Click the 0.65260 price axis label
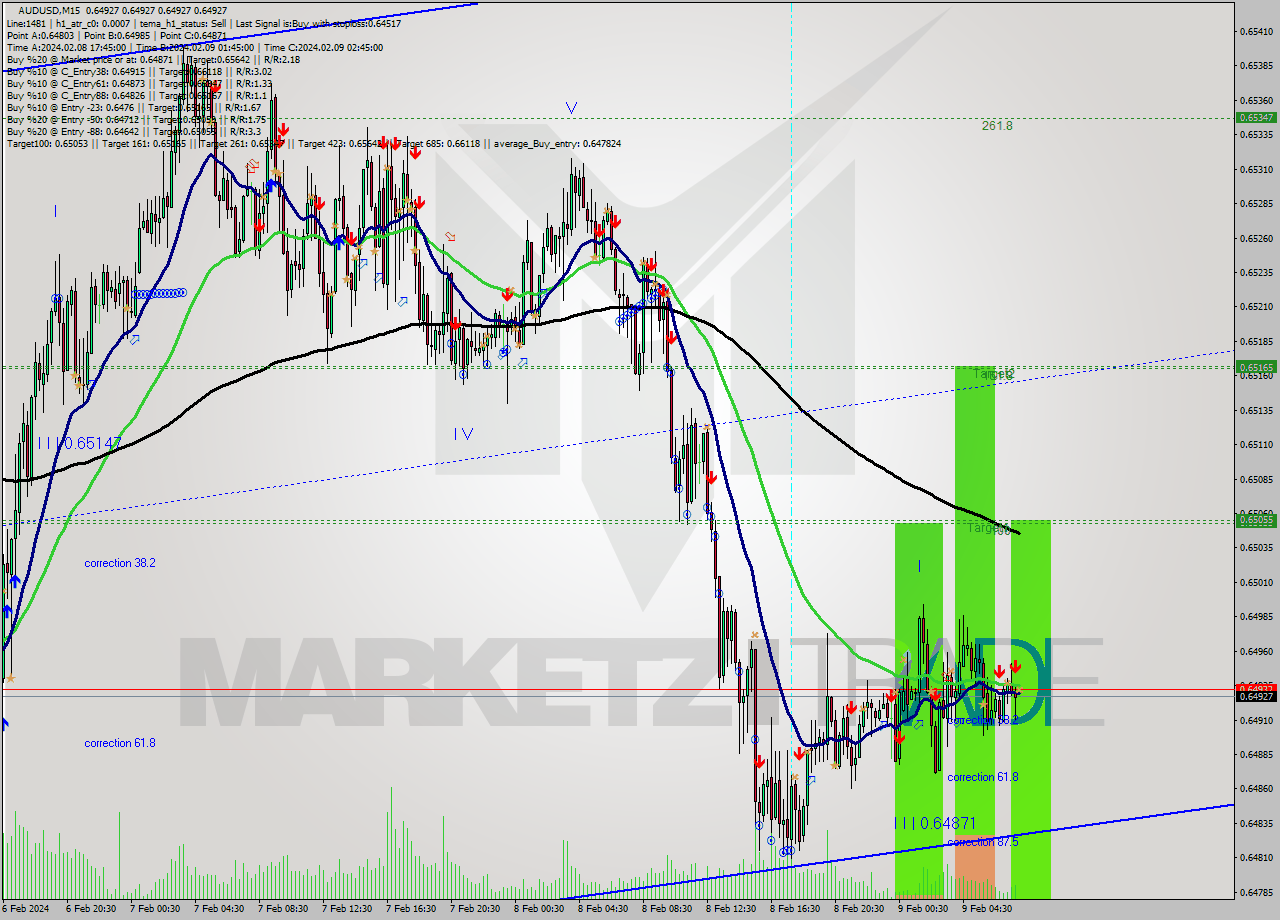The height and width of the screenshot is (920, 1280). click(1256, 238)
